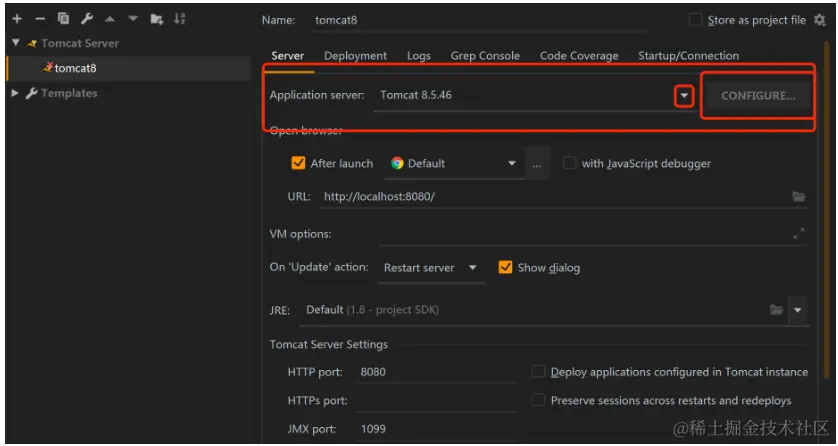This screenshot has width=838, height=446.
Task: Click the wrench icon beside Templates
Action: [32, 93]
